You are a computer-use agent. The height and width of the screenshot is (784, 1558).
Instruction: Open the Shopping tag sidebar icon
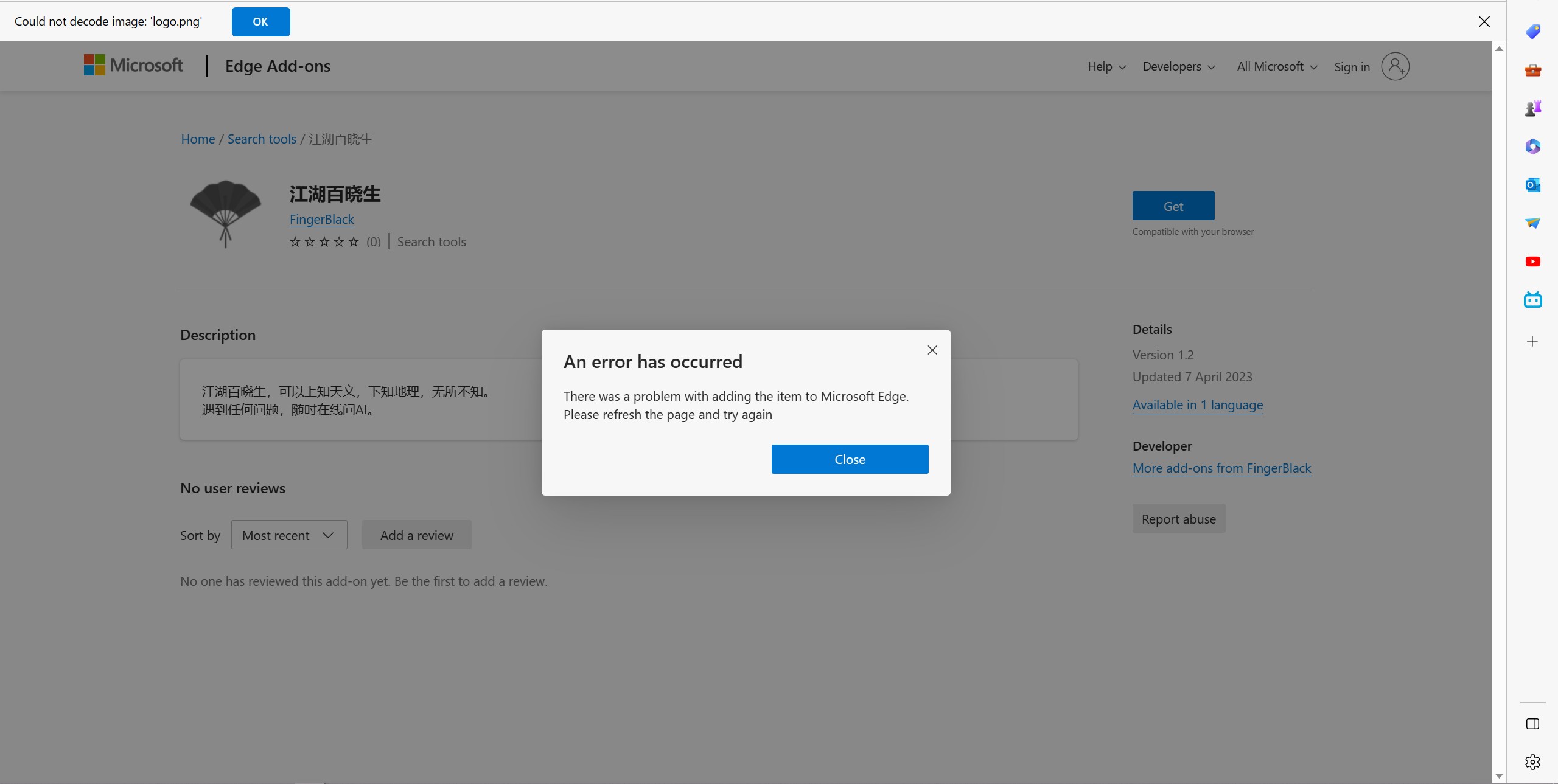point(1532,32)
